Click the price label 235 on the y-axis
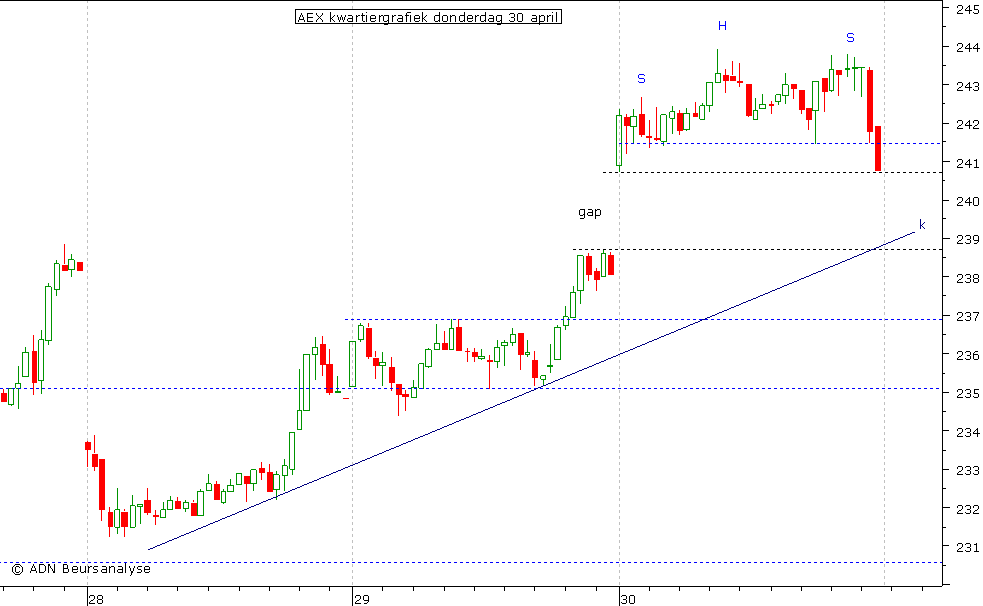The image size is (983, 606). (968, 394)
